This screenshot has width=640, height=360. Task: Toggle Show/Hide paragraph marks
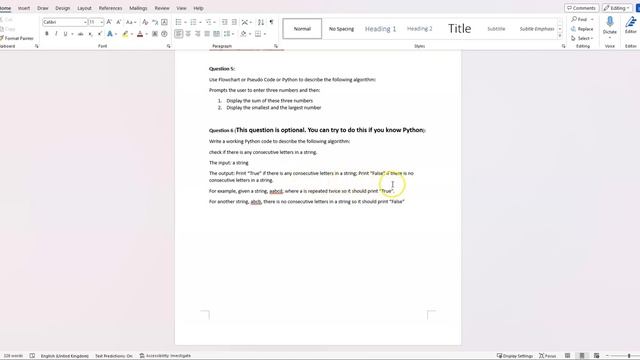tap(271, 22)
